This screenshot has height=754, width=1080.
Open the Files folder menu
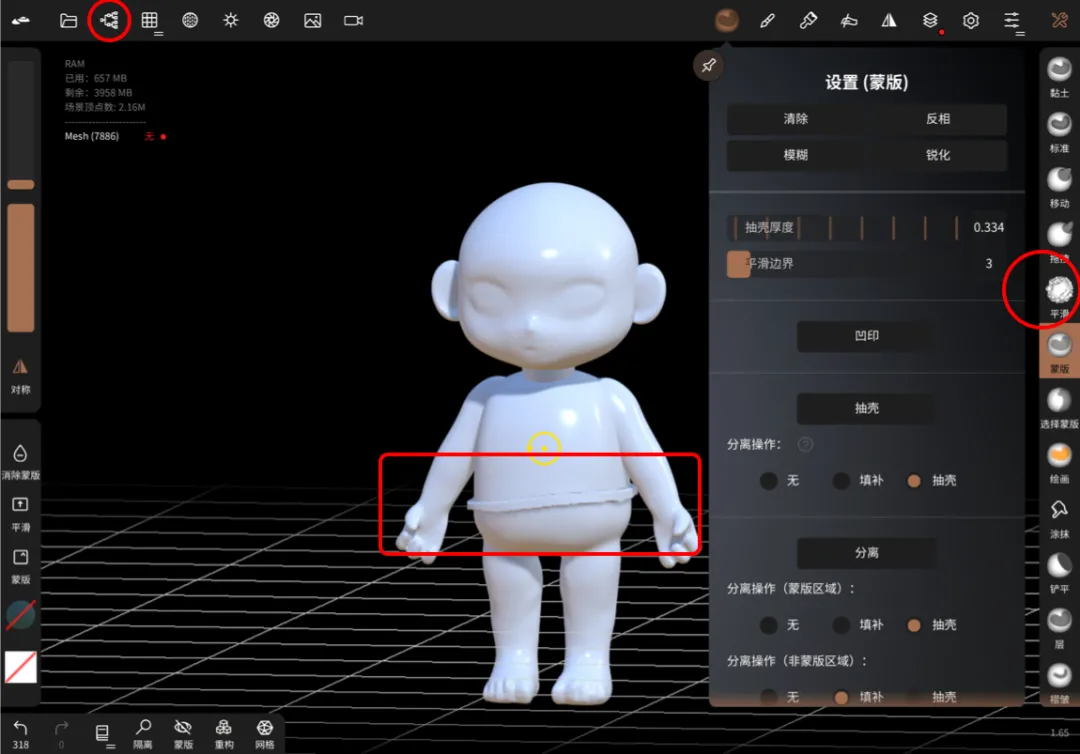68,21
